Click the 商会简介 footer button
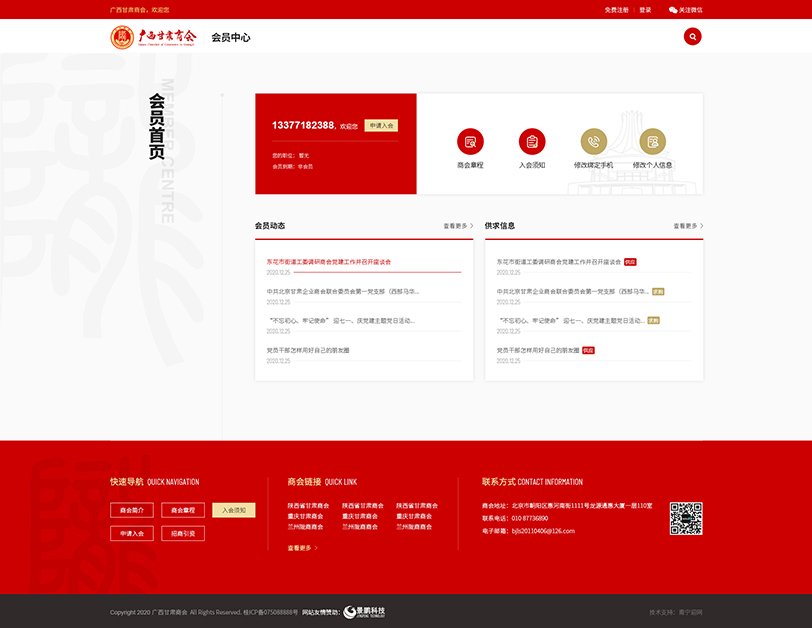 click(x=132, y=510)
